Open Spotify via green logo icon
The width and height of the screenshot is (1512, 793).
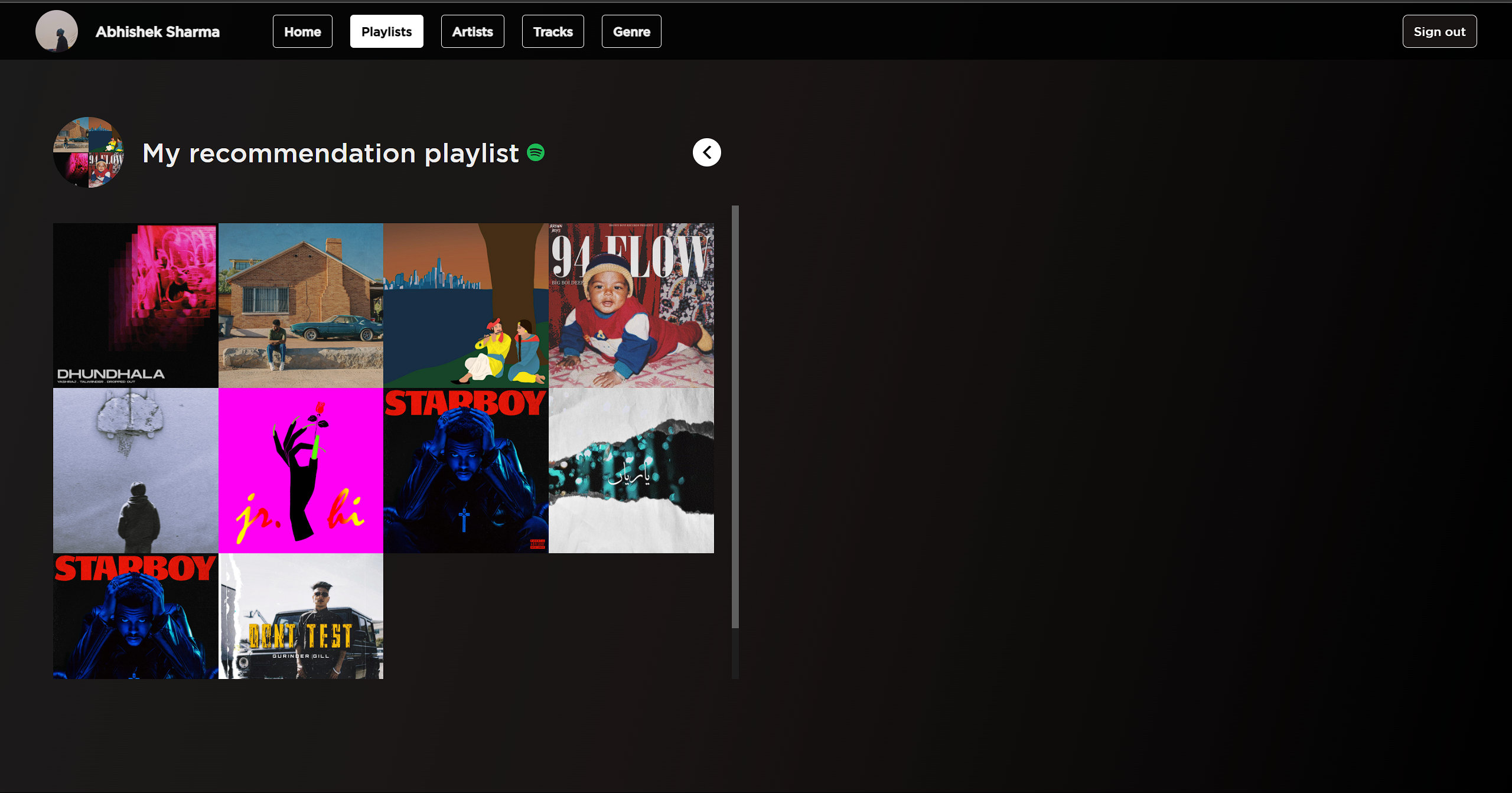536,152
